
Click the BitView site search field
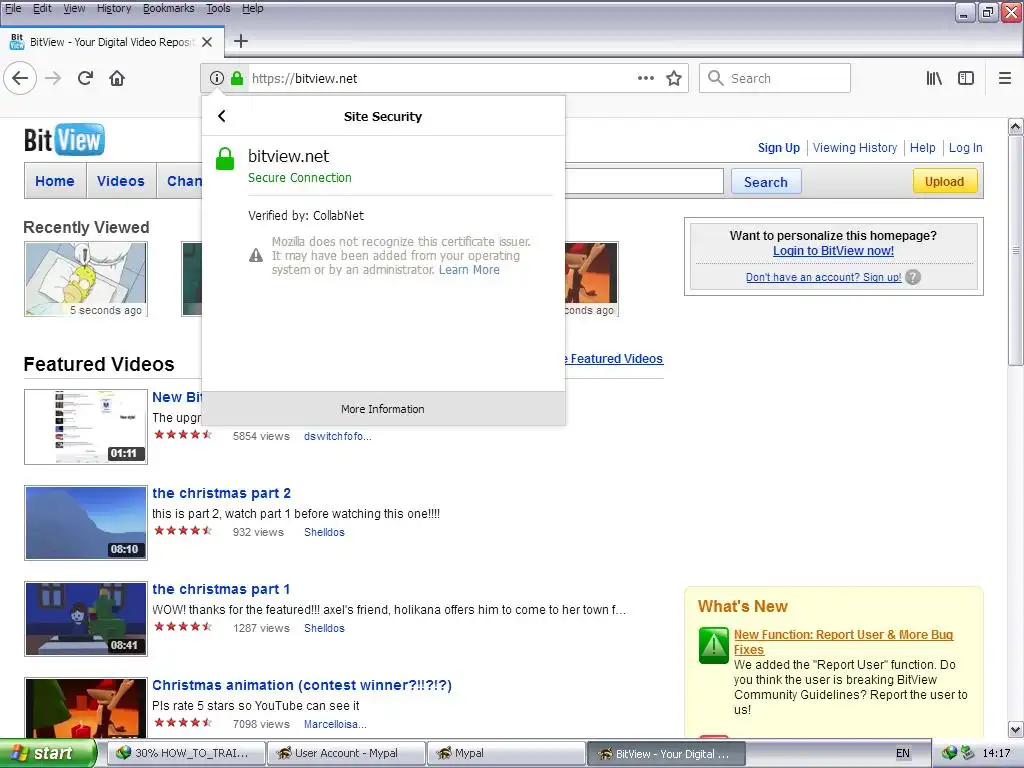click(644, 182)
